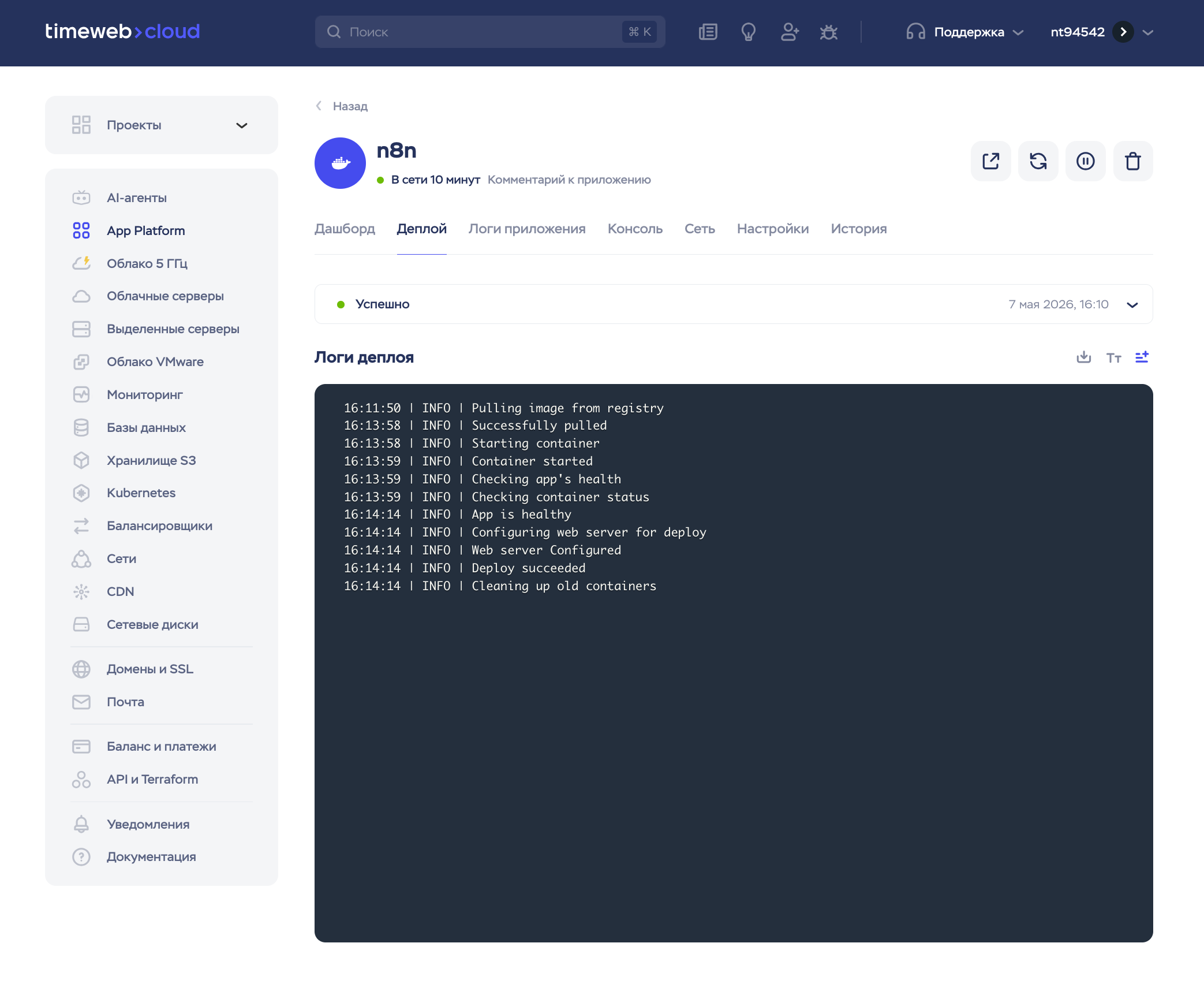The width and height of the screenshot is (1204, 984).
Task: Click the n8n Docker app avatar
Action: point(340,163)
